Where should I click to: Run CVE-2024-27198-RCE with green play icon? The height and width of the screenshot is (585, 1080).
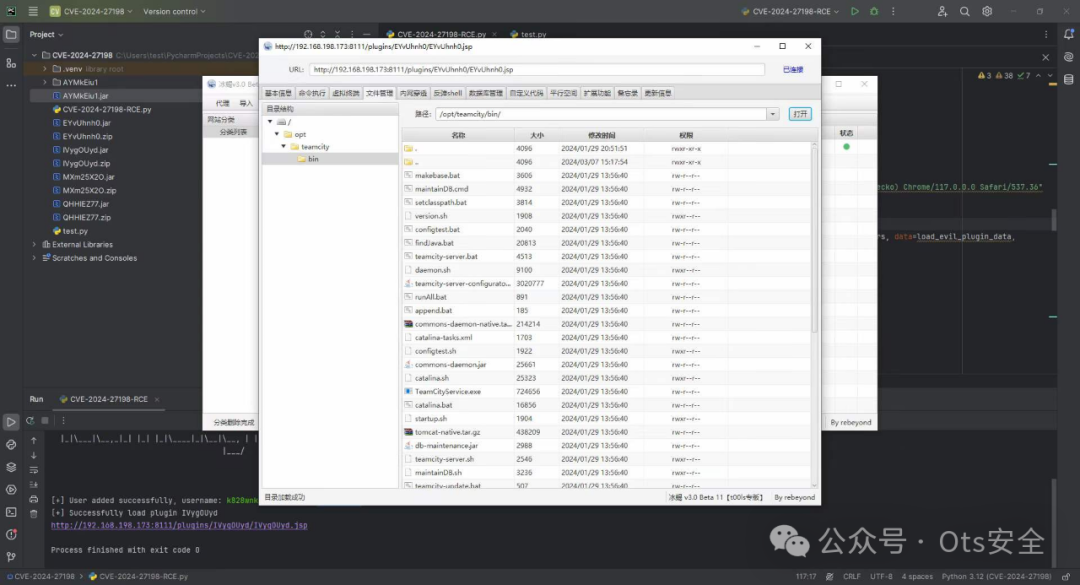click(855, 11)
